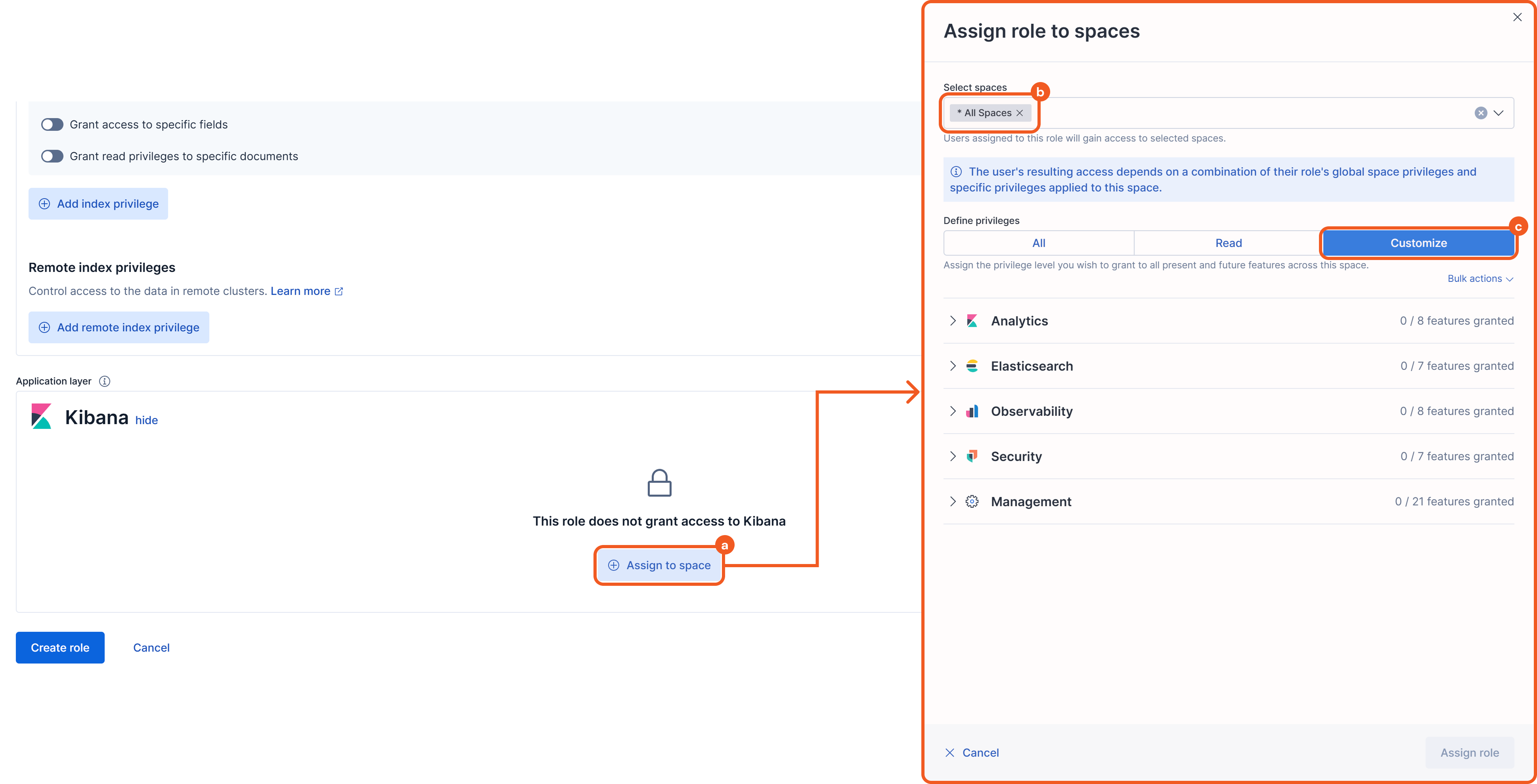Expand the Analytics features section
The width and height of the screenshot is (1537, 784).
click(953, 321)
